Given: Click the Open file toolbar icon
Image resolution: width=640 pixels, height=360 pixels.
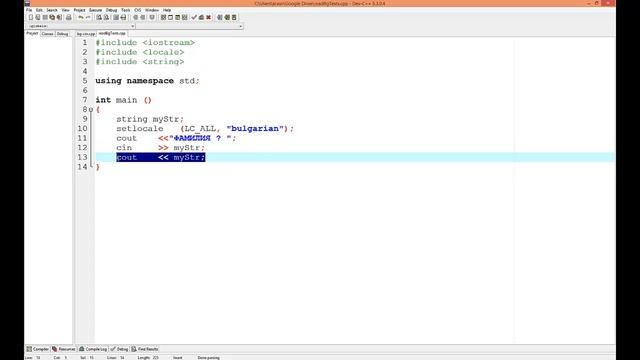Looking at the screenshot, I should point(38,17).
